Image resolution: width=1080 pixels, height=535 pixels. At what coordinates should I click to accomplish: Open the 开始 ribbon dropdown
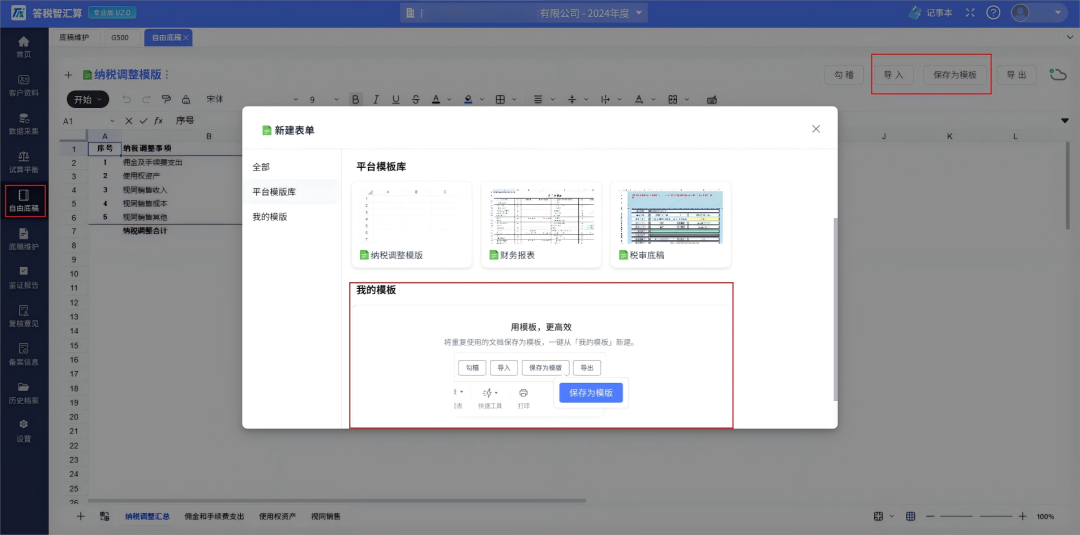pos(87,99)
